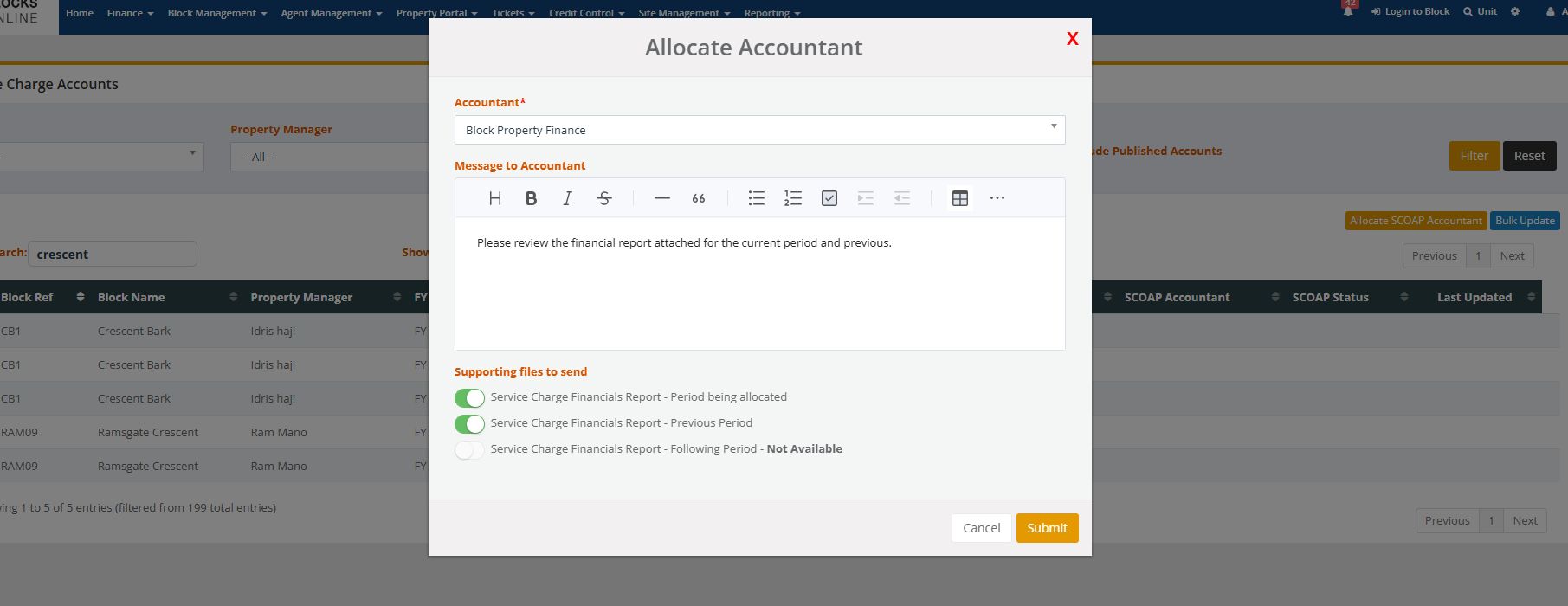Open the Accountant dropdown
This screenshot has height=606, width=1568.
pyautogui.click(x=759, y=130)
